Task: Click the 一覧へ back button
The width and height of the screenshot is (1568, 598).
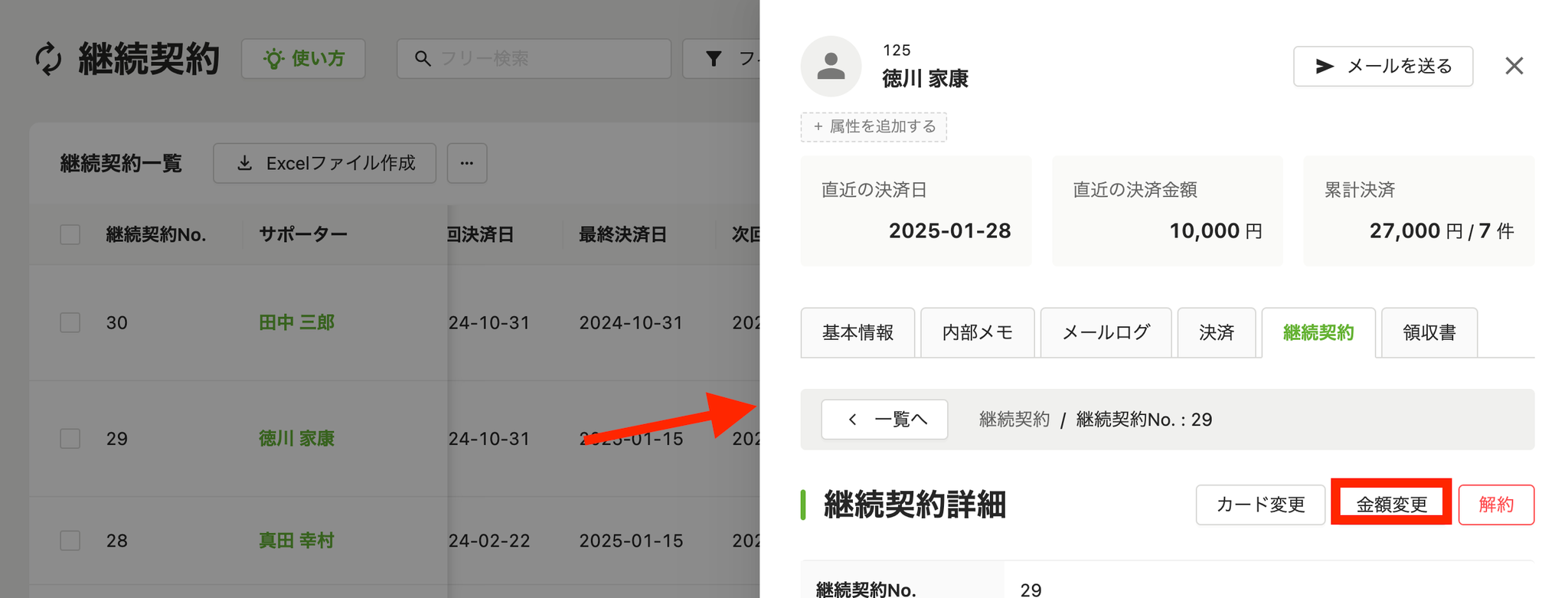Action: tap(884, 420)
